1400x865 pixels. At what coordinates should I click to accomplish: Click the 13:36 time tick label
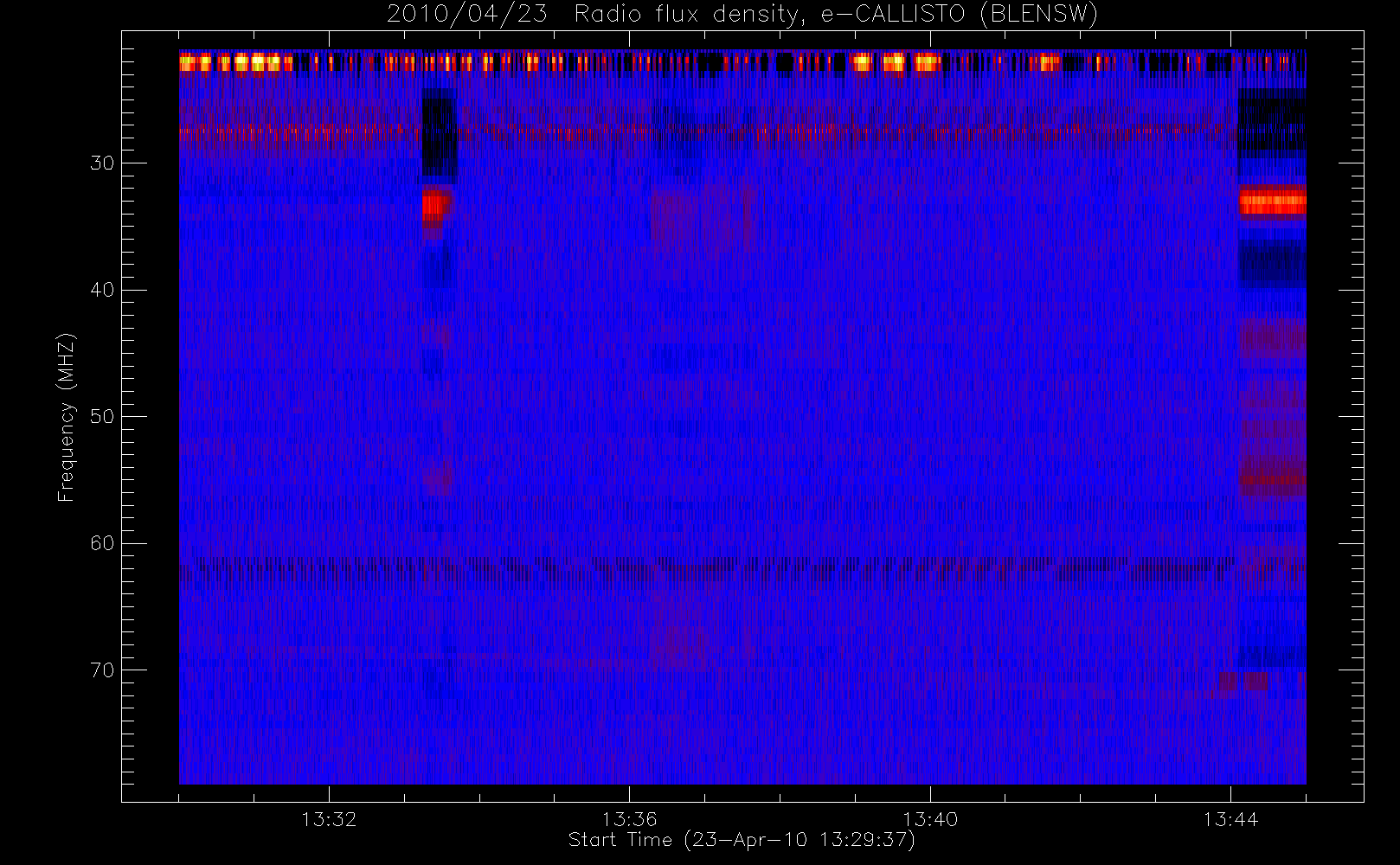[629, 819]
